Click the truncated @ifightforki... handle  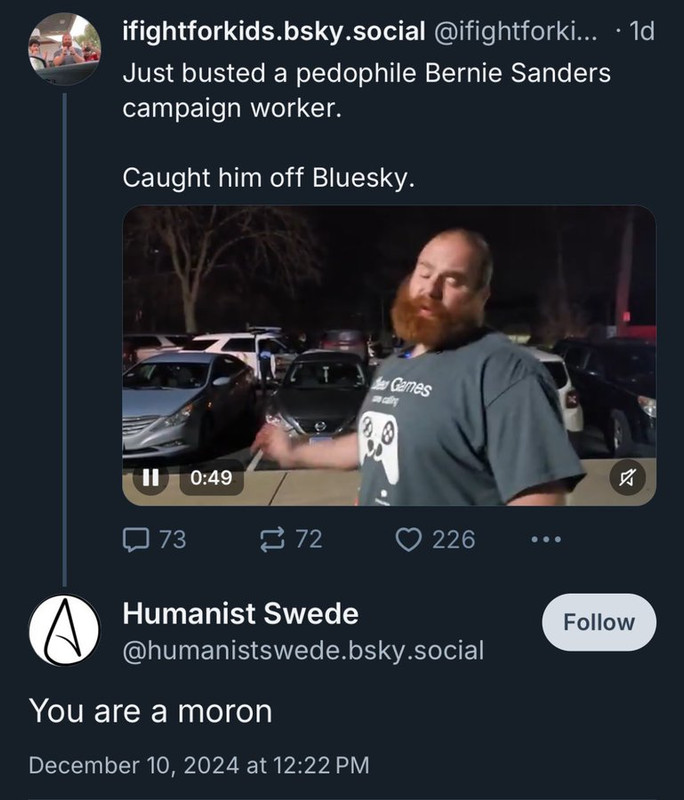[x=514, y=31]
